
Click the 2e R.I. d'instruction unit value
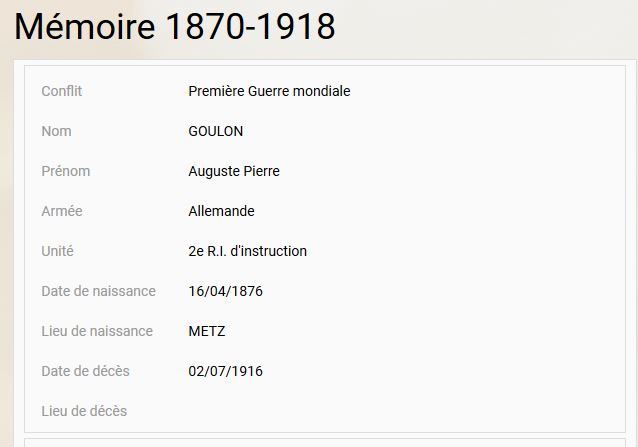pyautogui.click(x=247, y=251)
